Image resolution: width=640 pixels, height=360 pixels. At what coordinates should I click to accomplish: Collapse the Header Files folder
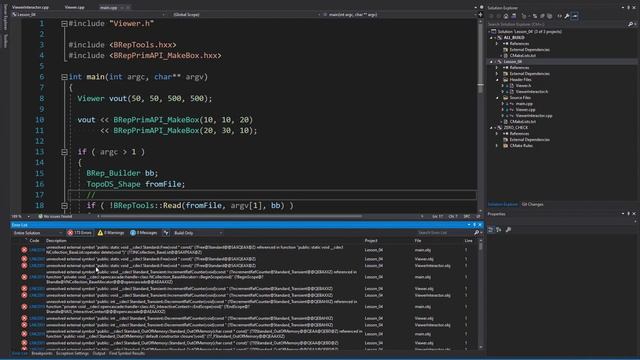coord(497,80)
